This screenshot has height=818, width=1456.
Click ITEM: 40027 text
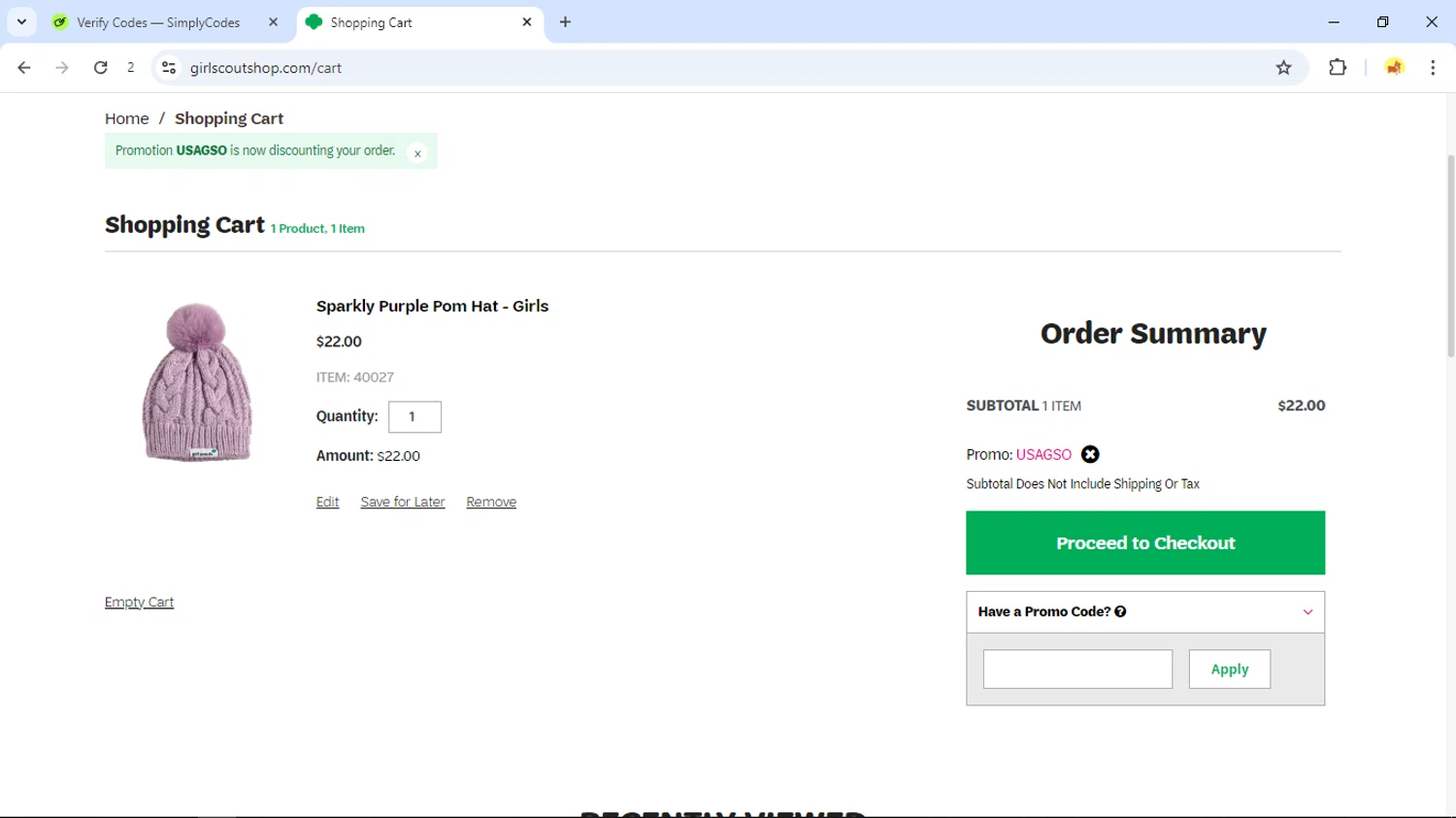click(354, 377)
